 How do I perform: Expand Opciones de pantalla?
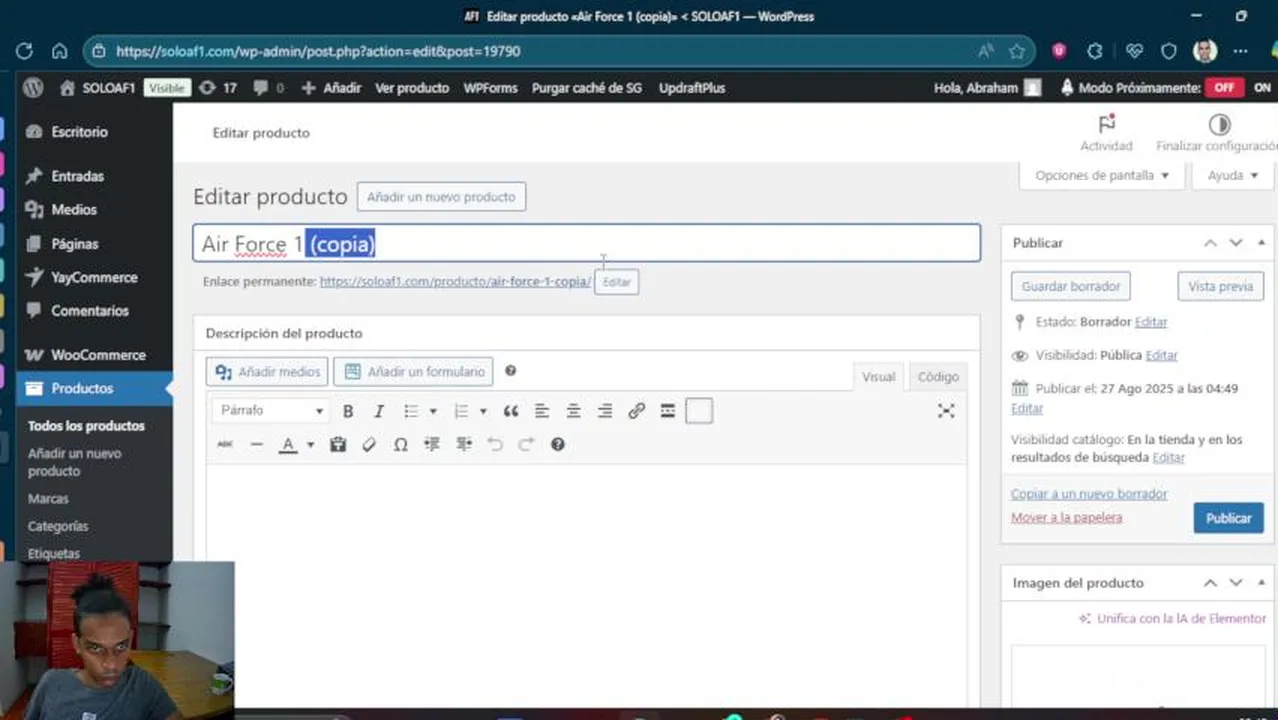[x=1102, y=175]
